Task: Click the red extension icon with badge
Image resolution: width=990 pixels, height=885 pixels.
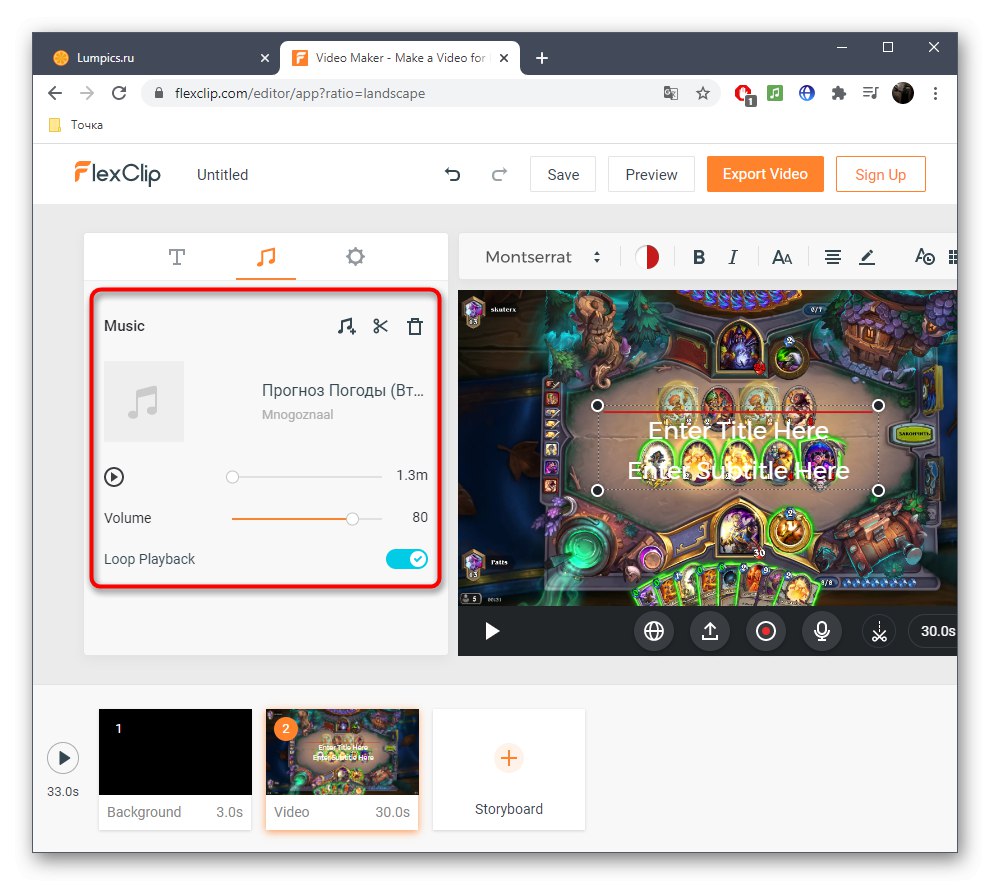Action: pyautogui.click(x=744, y=95)
